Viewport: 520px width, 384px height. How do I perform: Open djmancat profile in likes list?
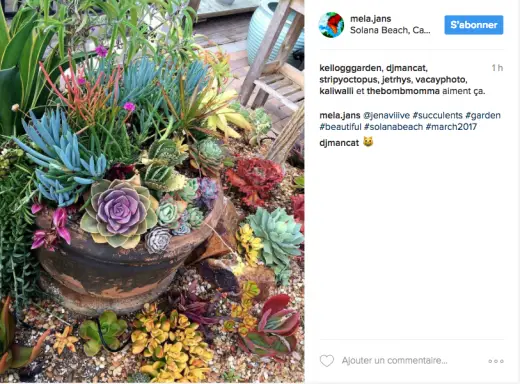click(x=406, y=68)
